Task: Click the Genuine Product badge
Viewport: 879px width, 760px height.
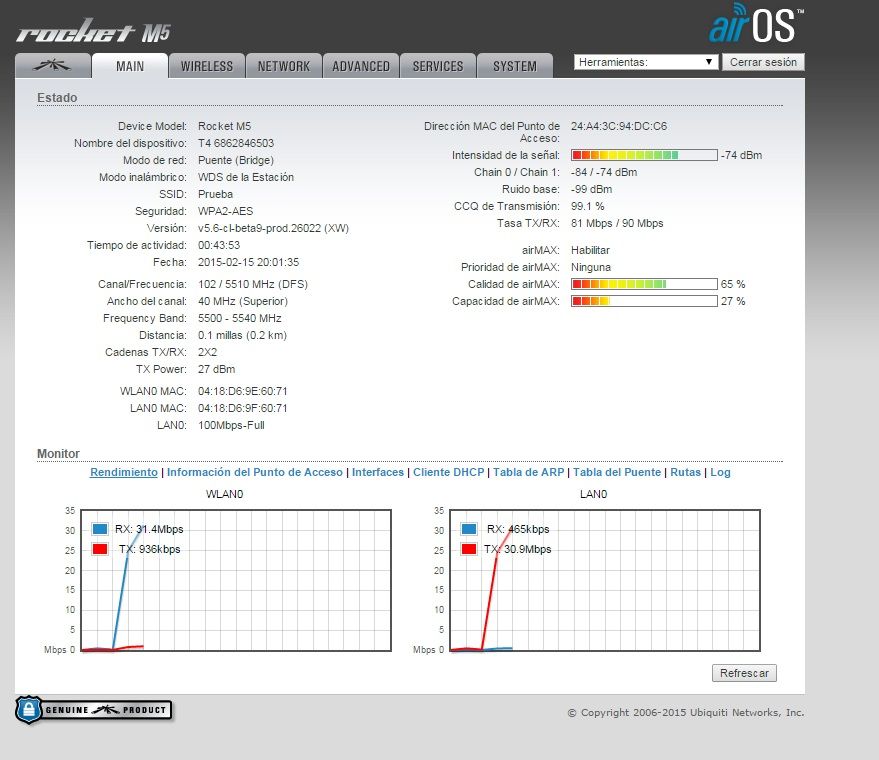Action: click(94, 710)
